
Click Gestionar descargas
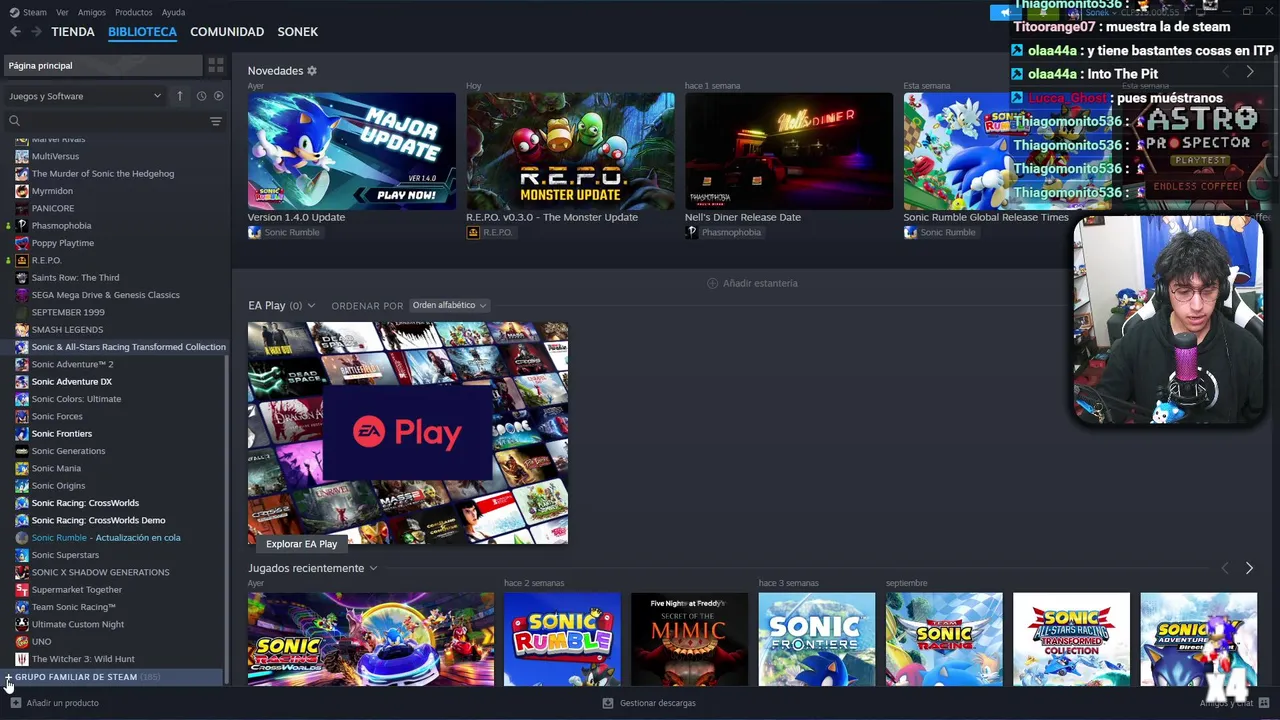657,703
